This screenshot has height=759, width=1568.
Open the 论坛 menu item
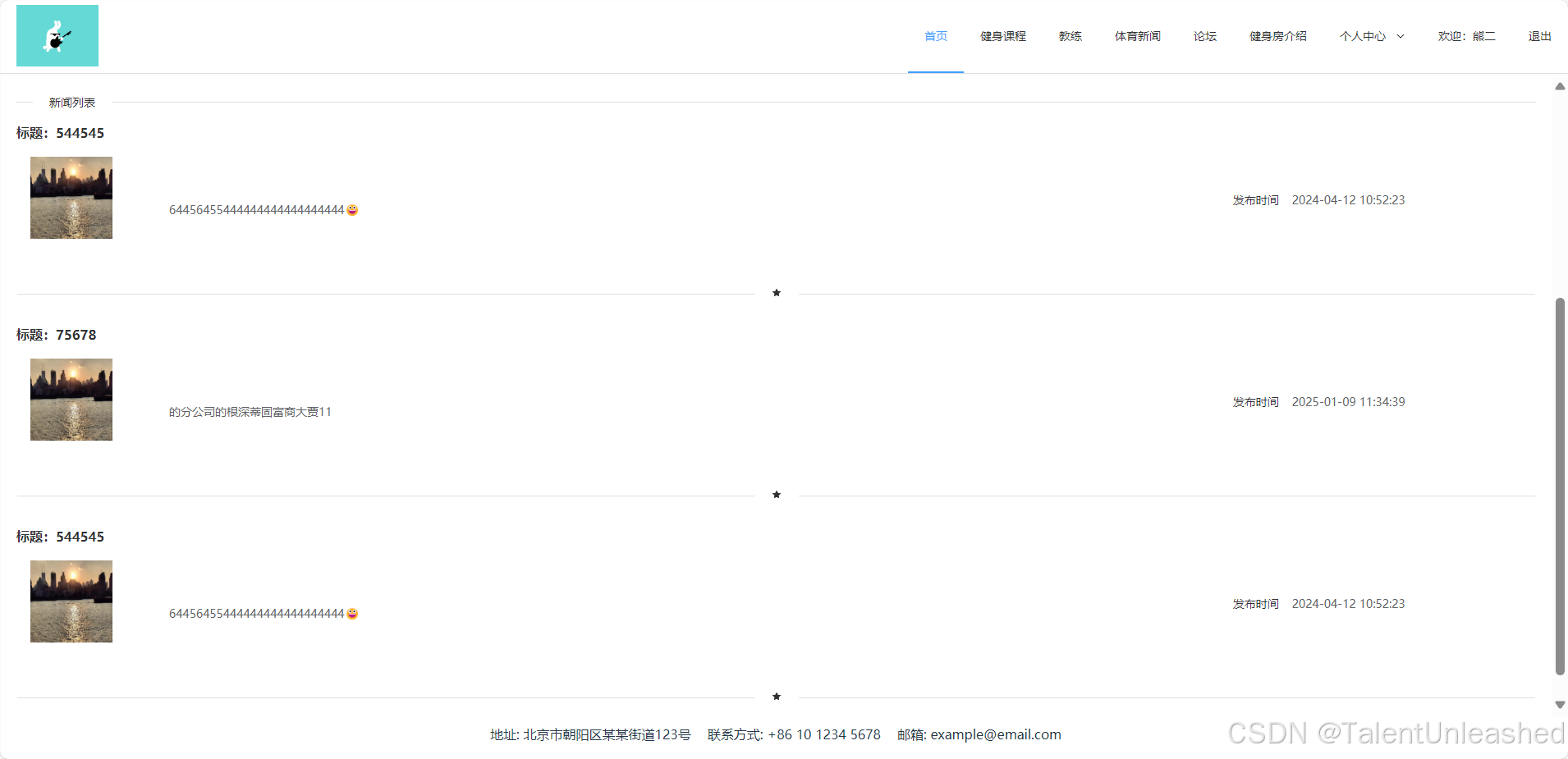click(1205, 36)
